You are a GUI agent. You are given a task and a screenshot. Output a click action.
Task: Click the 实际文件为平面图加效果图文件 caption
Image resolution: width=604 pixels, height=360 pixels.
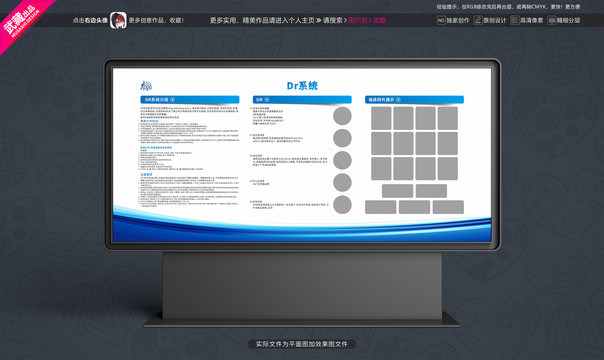click(x=302, y=344)
